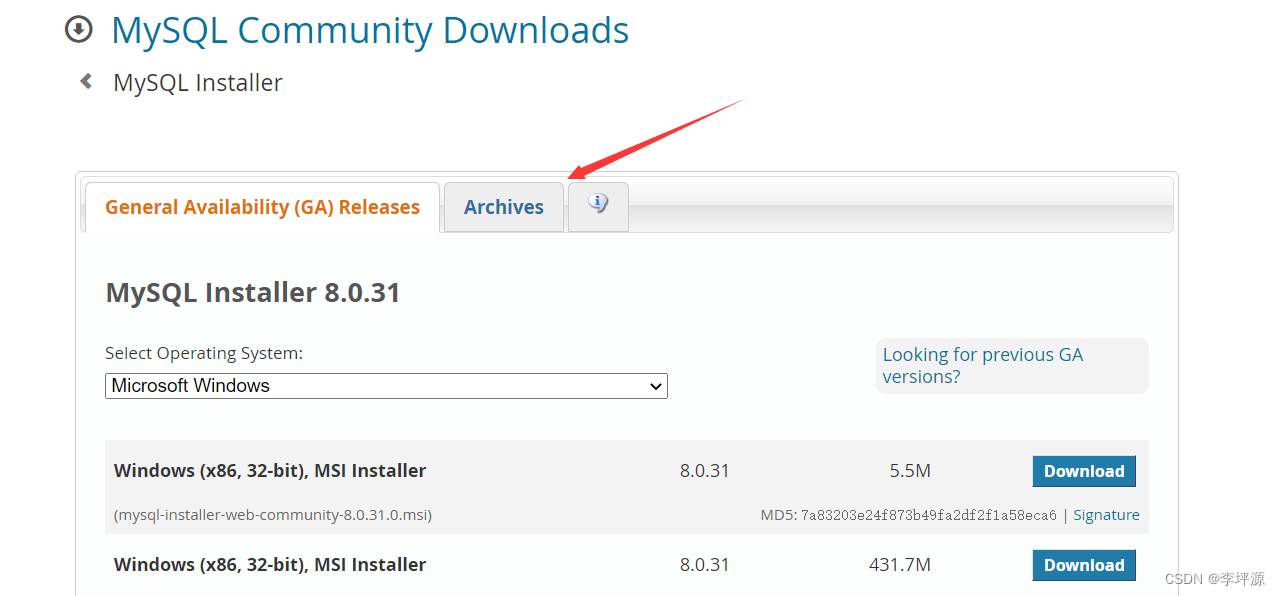This screenshot has width=1280, height=596.
Task: Click version 8.0.31 in the 5.5M row
Action: click(705, 471)
